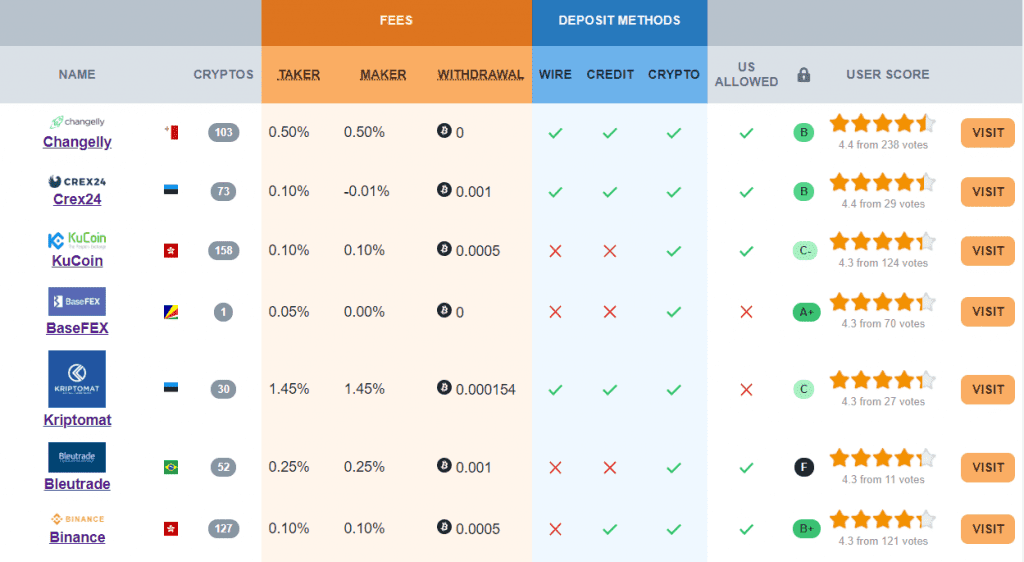The width and height of the screenshot is (1024, 562).
Task: Click Bleutrade's F security rating badge
Action: click(x=803, y=467)
